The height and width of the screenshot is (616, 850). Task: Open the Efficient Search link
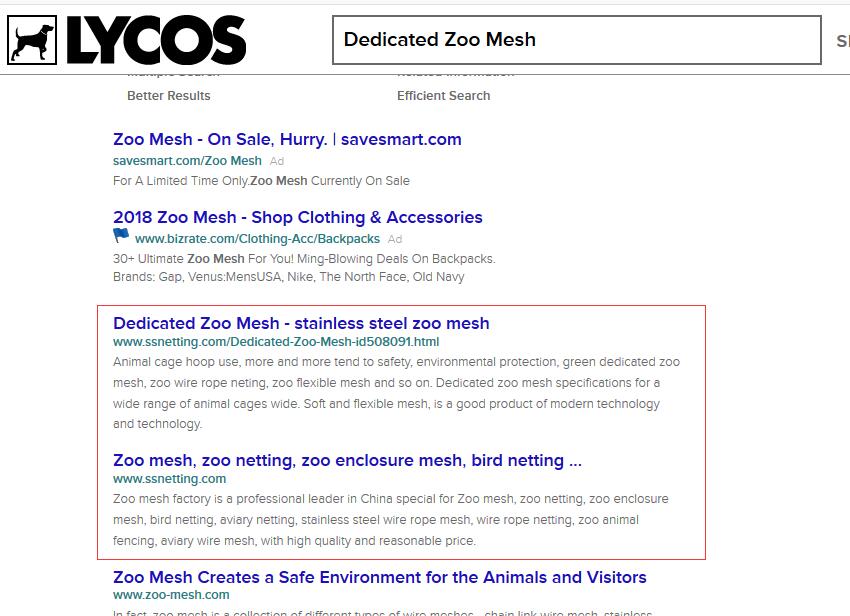(443, 95)
